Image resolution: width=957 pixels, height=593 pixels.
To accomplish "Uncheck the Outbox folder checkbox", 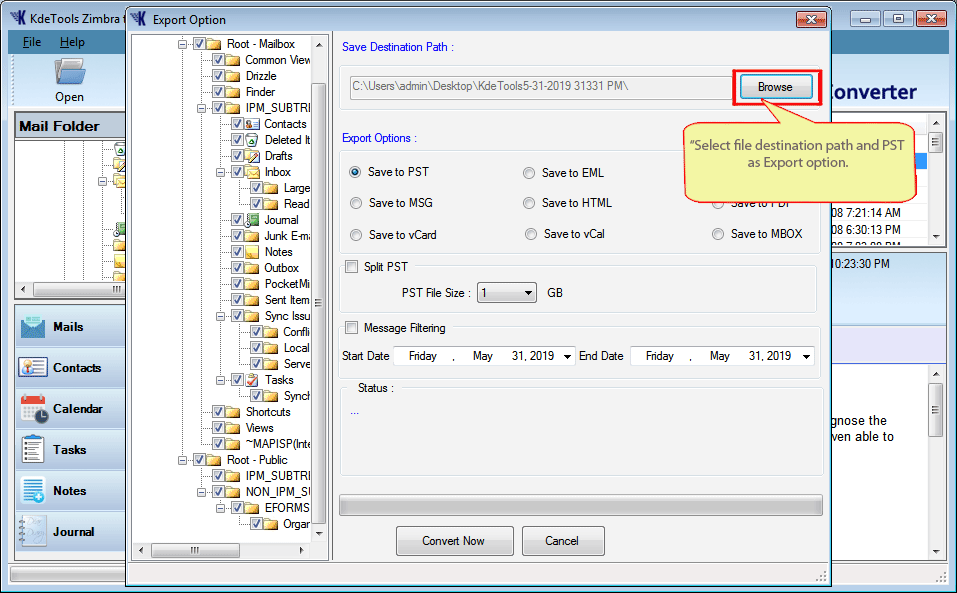I will [237, 268].
